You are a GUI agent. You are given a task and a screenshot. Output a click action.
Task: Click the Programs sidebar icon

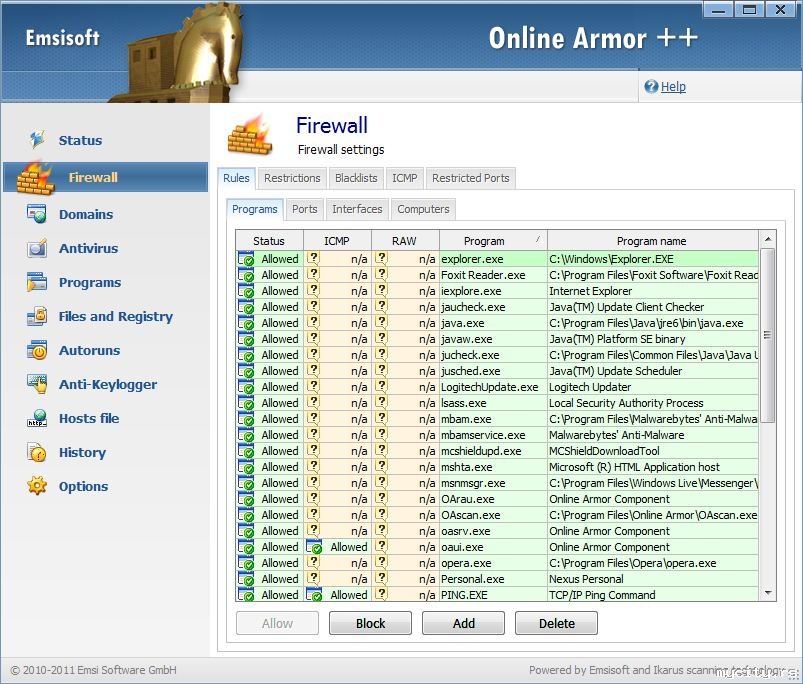37,282
